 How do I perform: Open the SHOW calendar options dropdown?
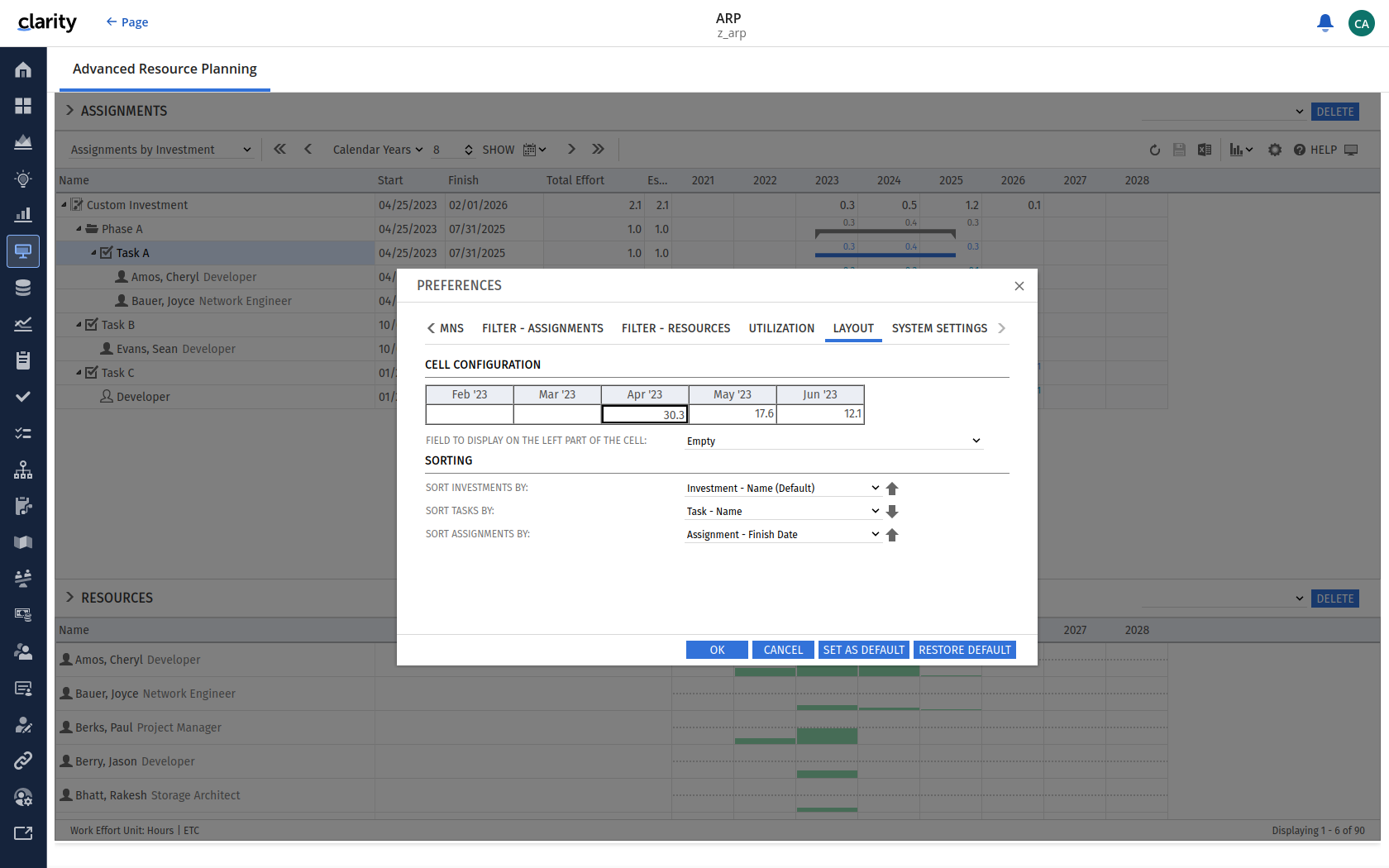point(535,150)
